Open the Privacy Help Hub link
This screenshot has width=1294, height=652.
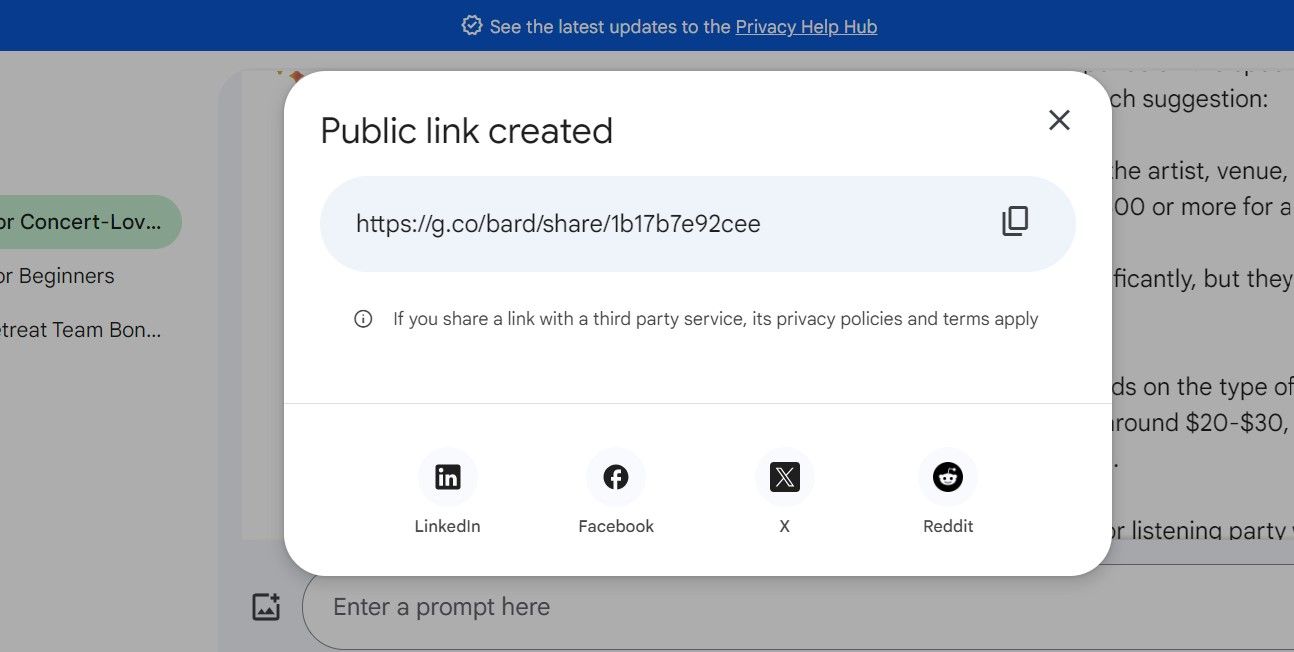[806, 26]
